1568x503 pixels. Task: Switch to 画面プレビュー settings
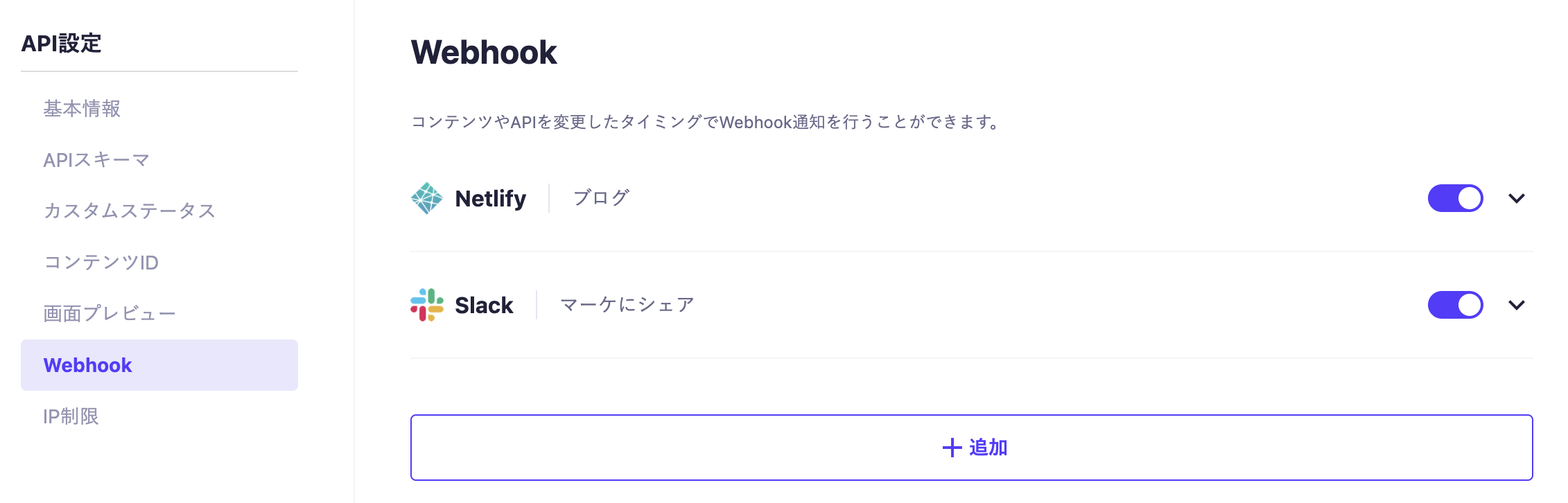tap(110, 314)
